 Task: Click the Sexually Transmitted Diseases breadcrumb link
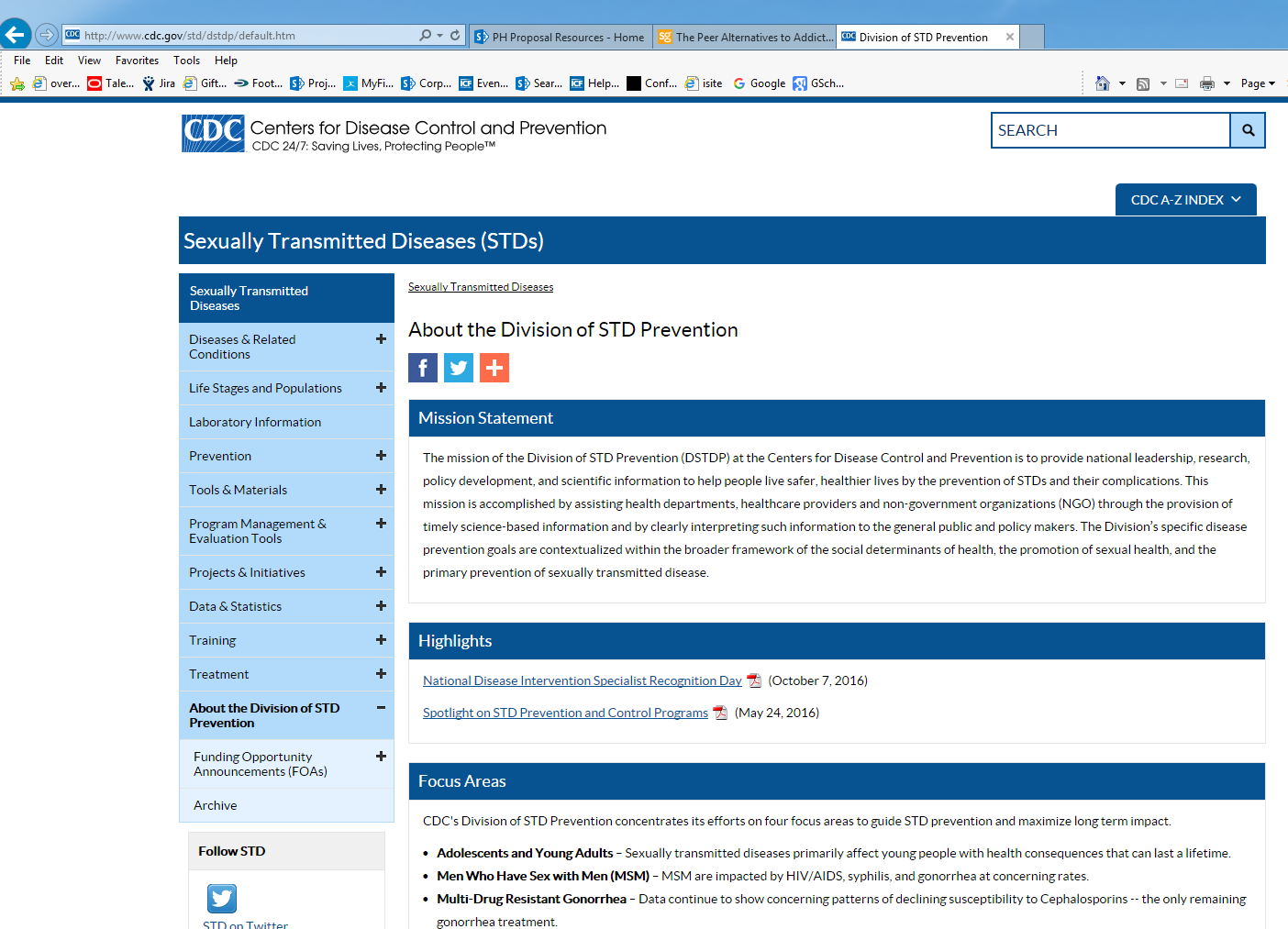click(481, 287)
